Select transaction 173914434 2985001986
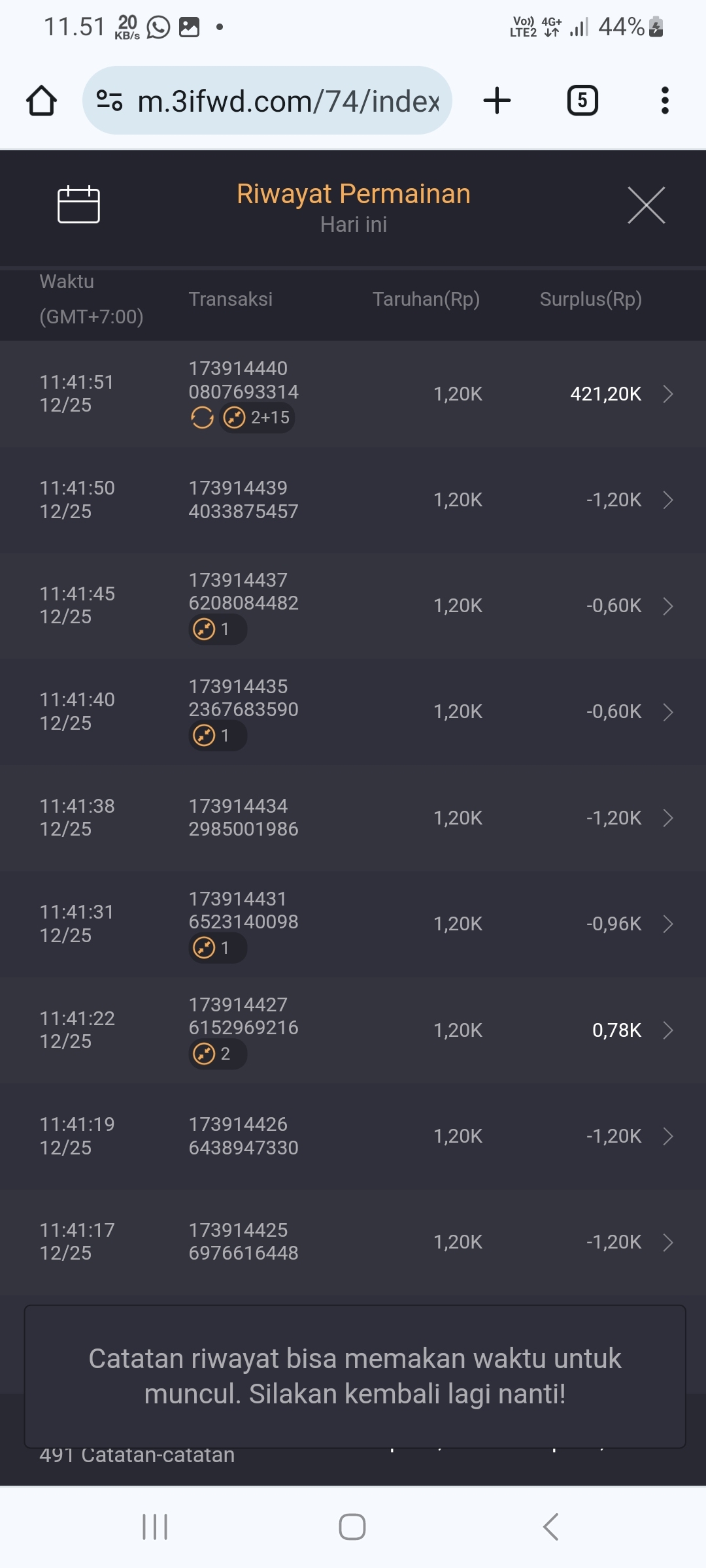The width and height of the screenshot is (706, 1568). click(243, 817)
